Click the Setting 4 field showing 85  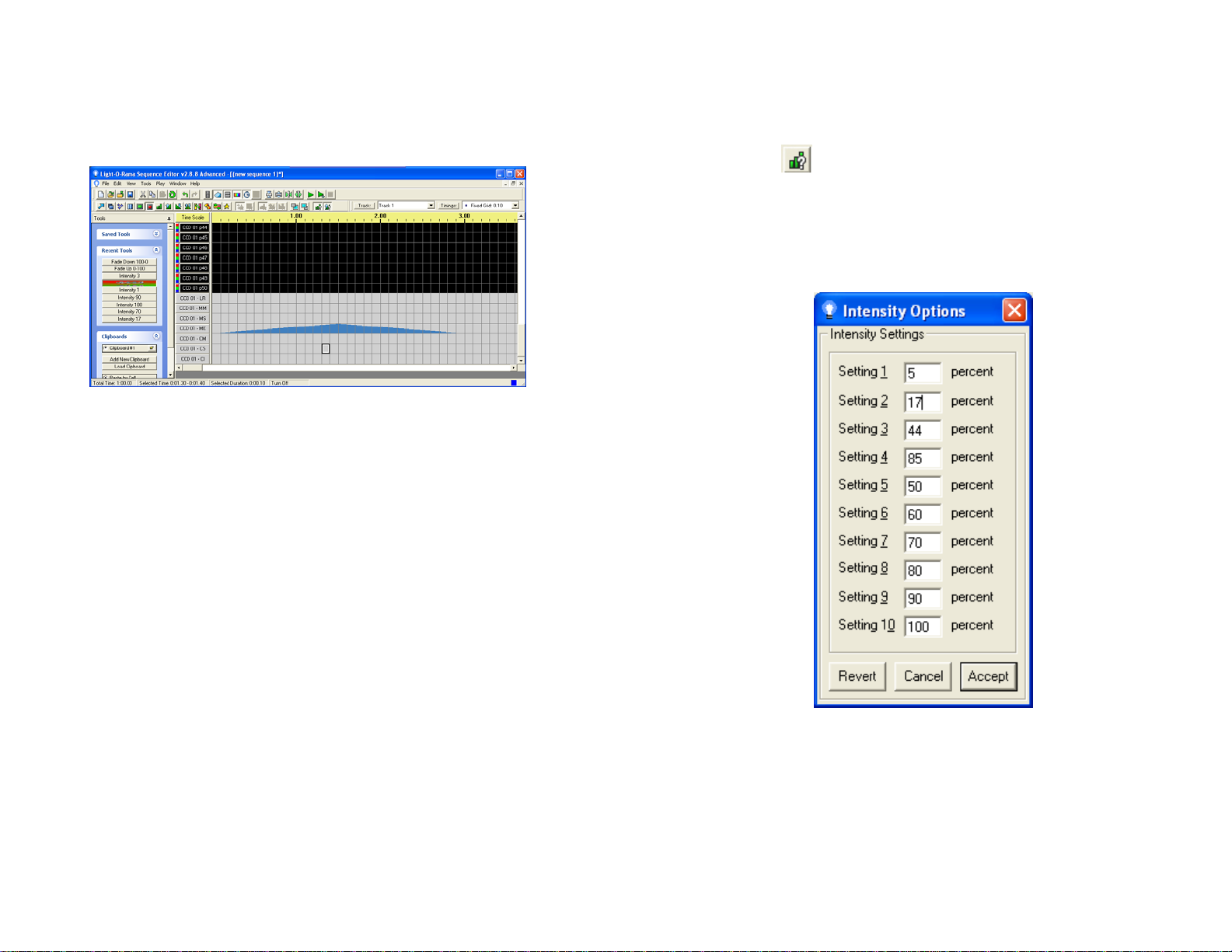coord(923,458)
